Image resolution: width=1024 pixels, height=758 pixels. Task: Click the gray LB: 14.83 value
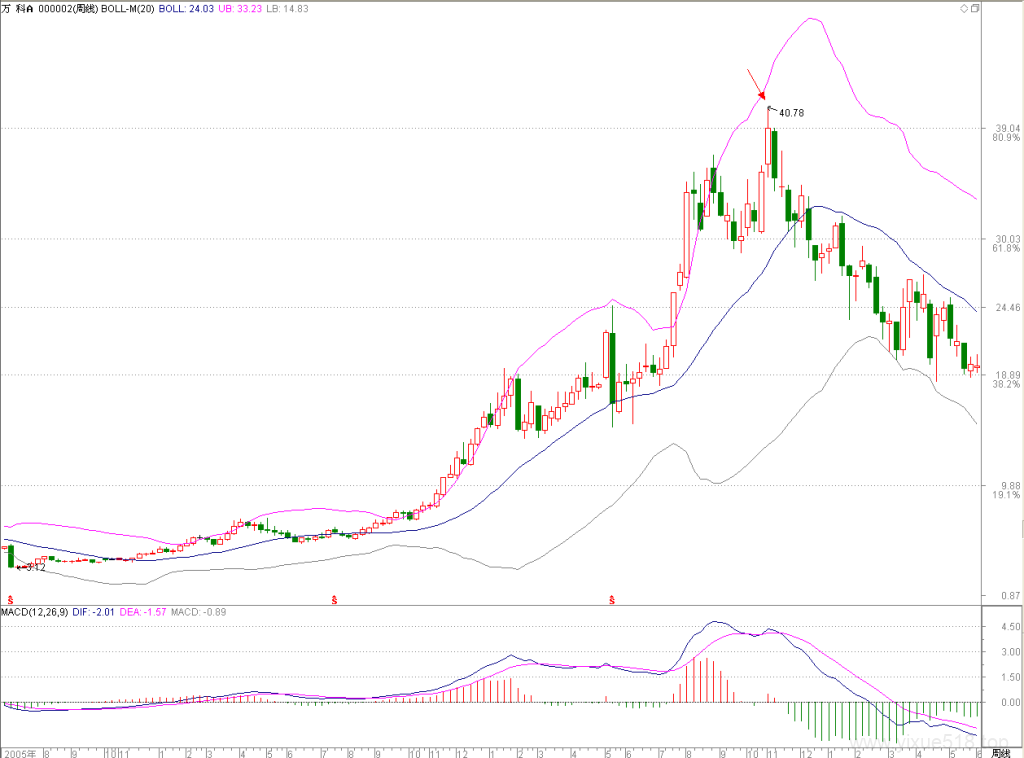[287, 9]
